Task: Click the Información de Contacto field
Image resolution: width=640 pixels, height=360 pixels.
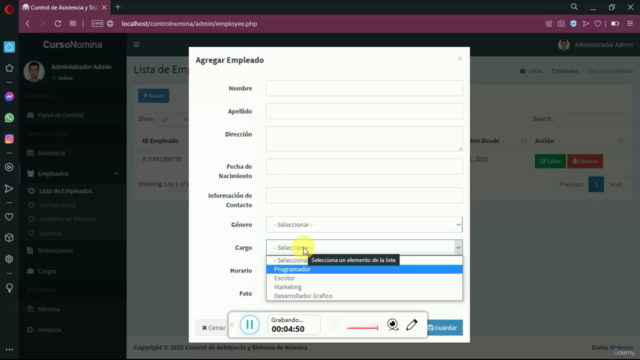Action: coord(364,196)
